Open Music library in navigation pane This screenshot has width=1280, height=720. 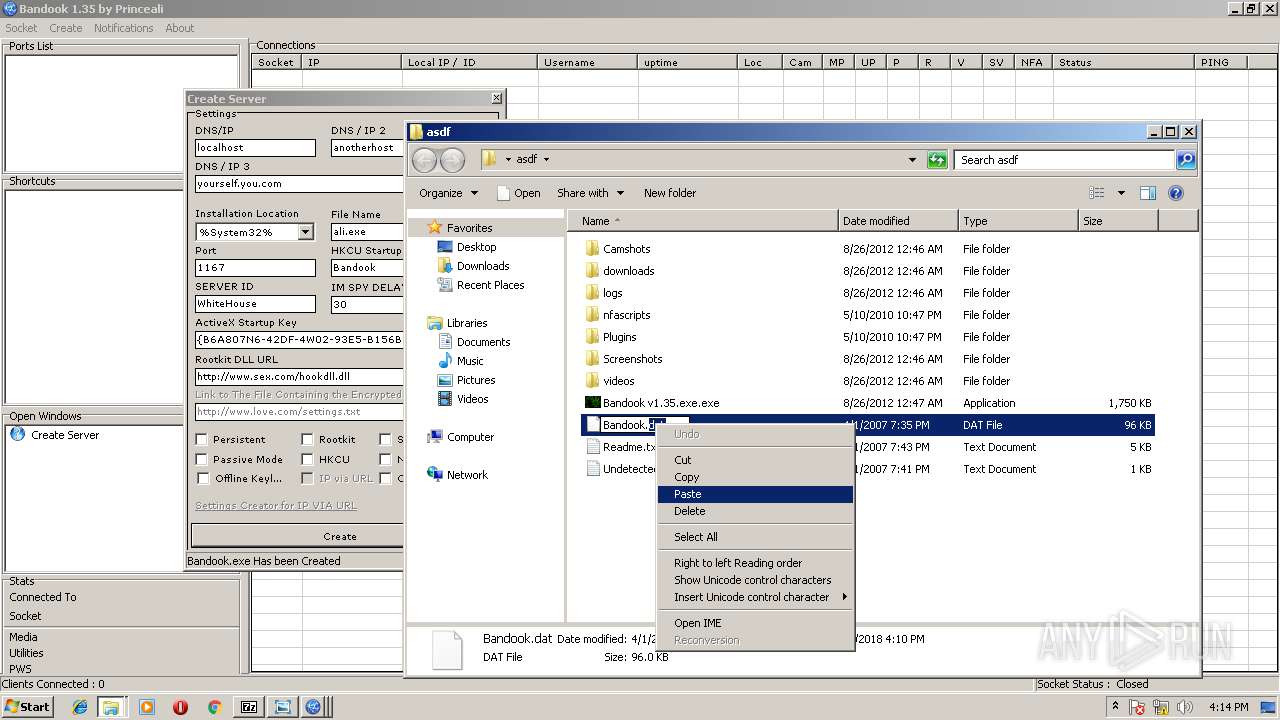click(469, 361)
